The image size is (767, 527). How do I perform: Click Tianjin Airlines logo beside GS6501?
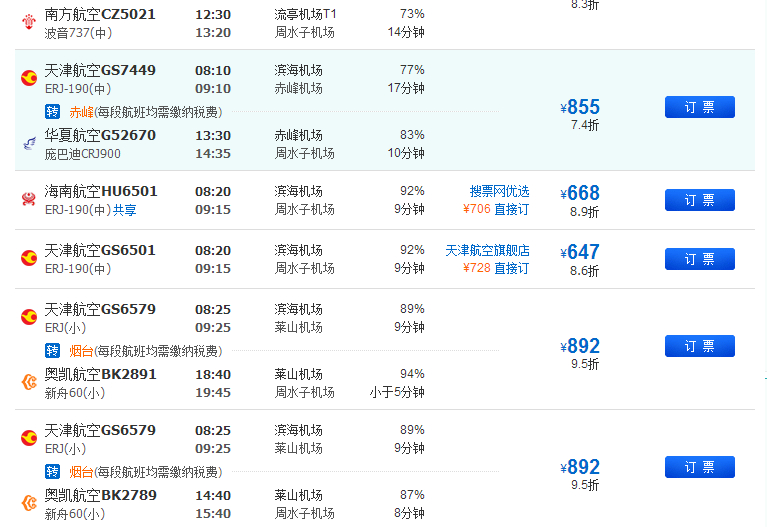(29, 258)
